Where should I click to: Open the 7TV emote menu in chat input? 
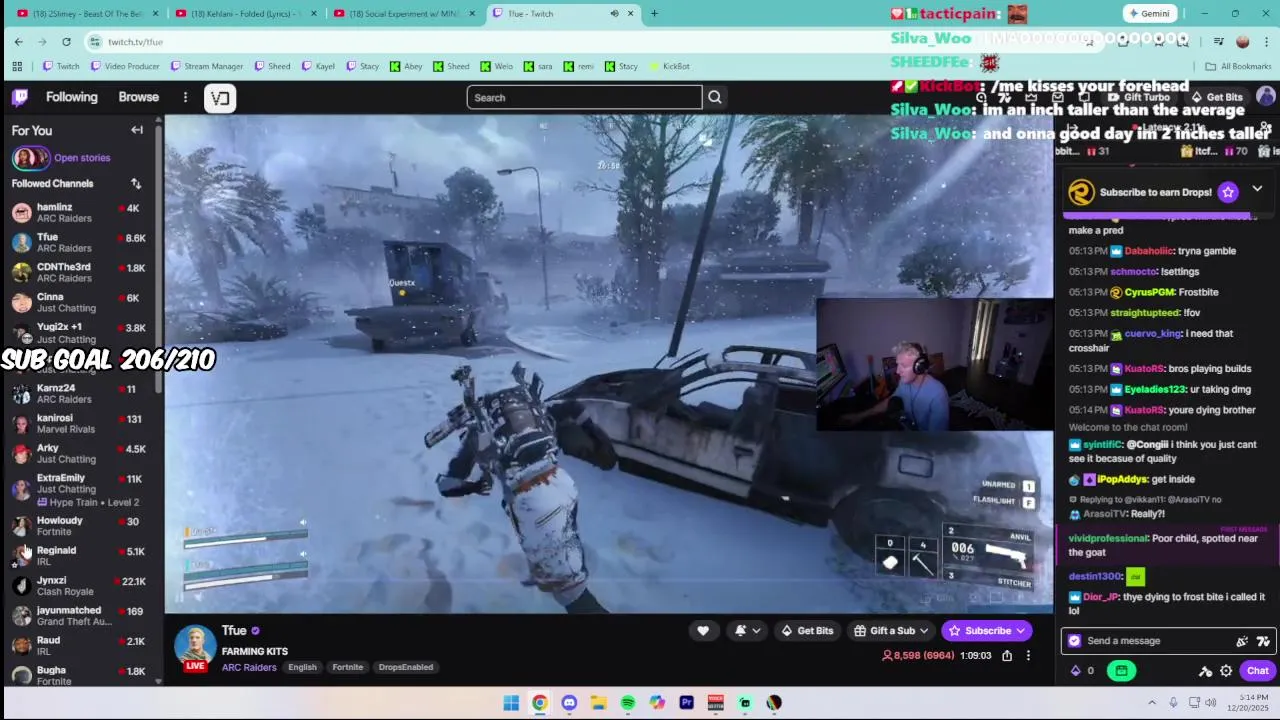click(1263, 641)
